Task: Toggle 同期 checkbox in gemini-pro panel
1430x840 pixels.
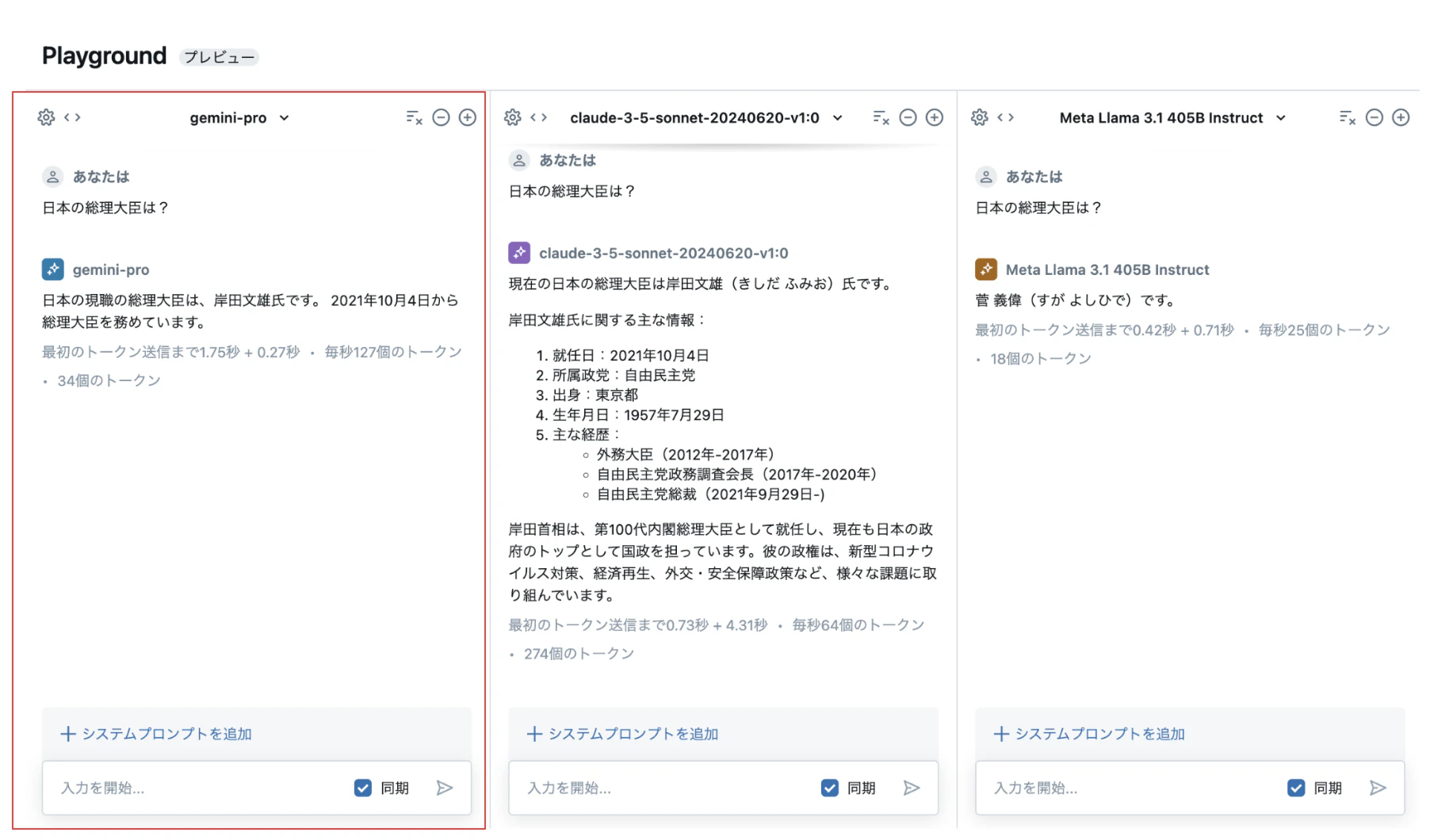Action: click(x=363, y=788)
